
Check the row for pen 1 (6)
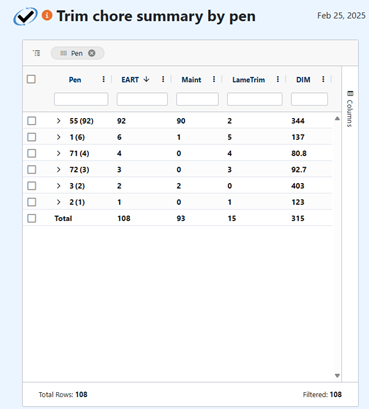point(32,137)
